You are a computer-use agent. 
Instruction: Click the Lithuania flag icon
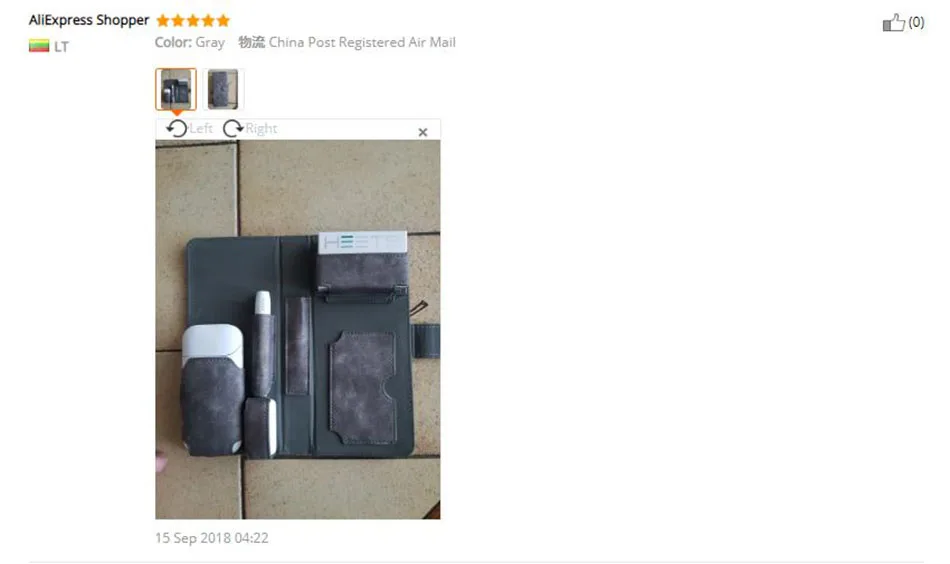39,46
